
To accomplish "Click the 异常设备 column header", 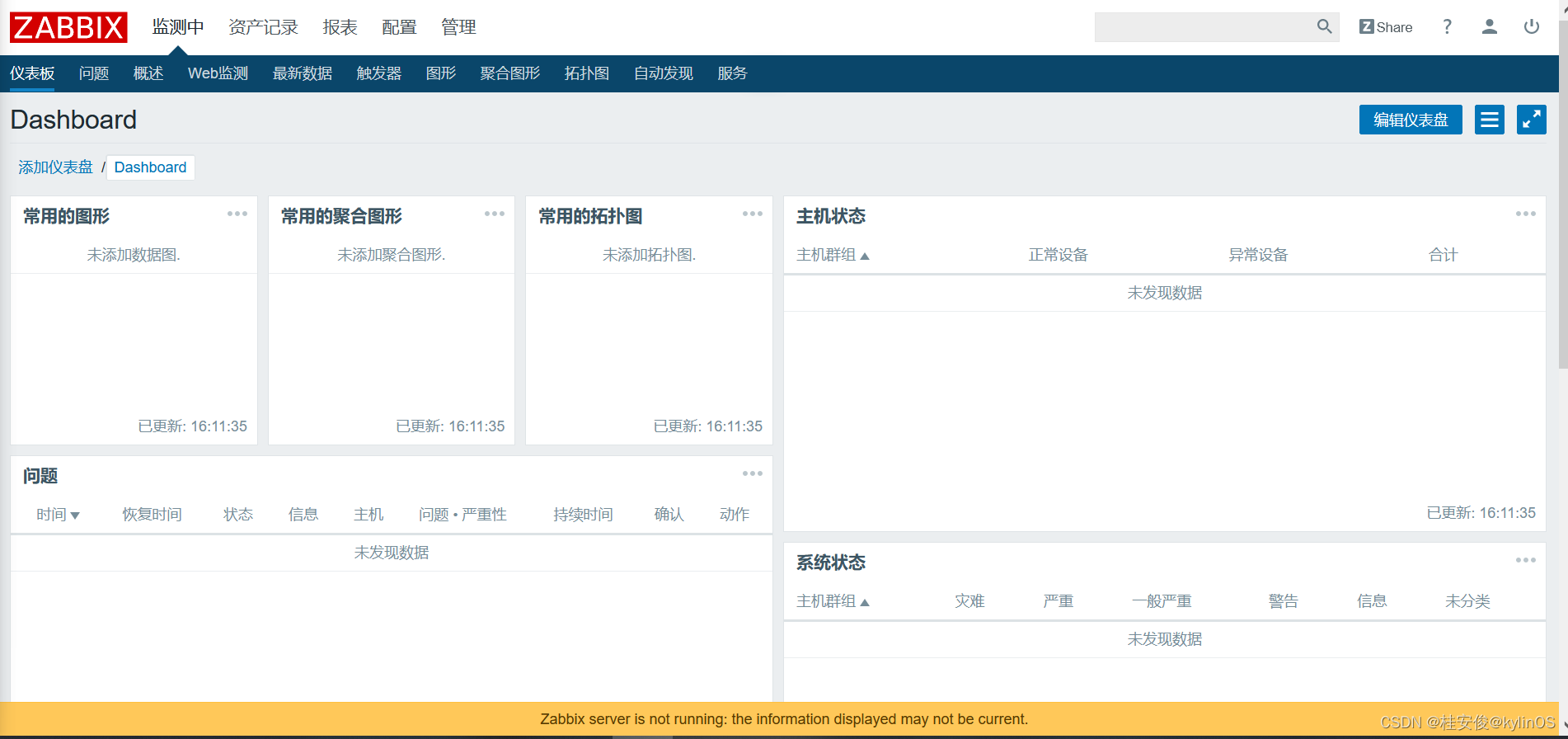I will click(x=1258, y=255).
